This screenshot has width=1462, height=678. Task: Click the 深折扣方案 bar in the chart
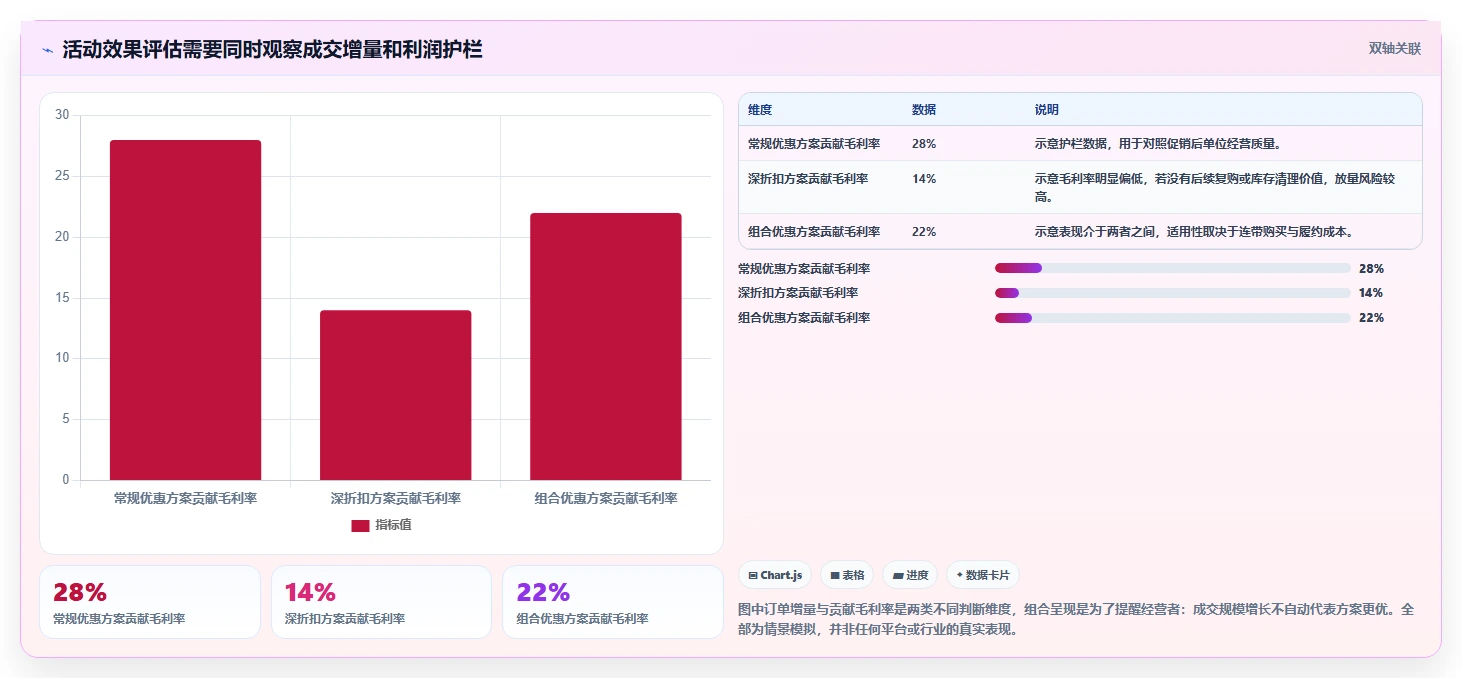395,395
